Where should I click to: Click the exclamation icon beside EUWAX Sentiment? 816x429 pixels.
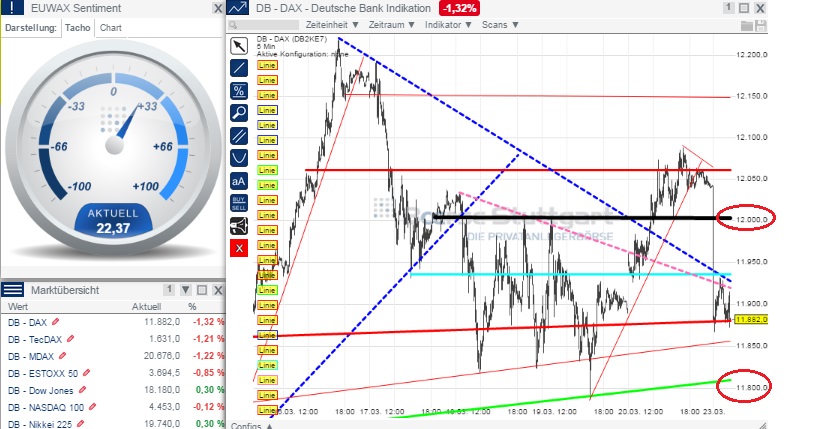(x=12, y=7)
